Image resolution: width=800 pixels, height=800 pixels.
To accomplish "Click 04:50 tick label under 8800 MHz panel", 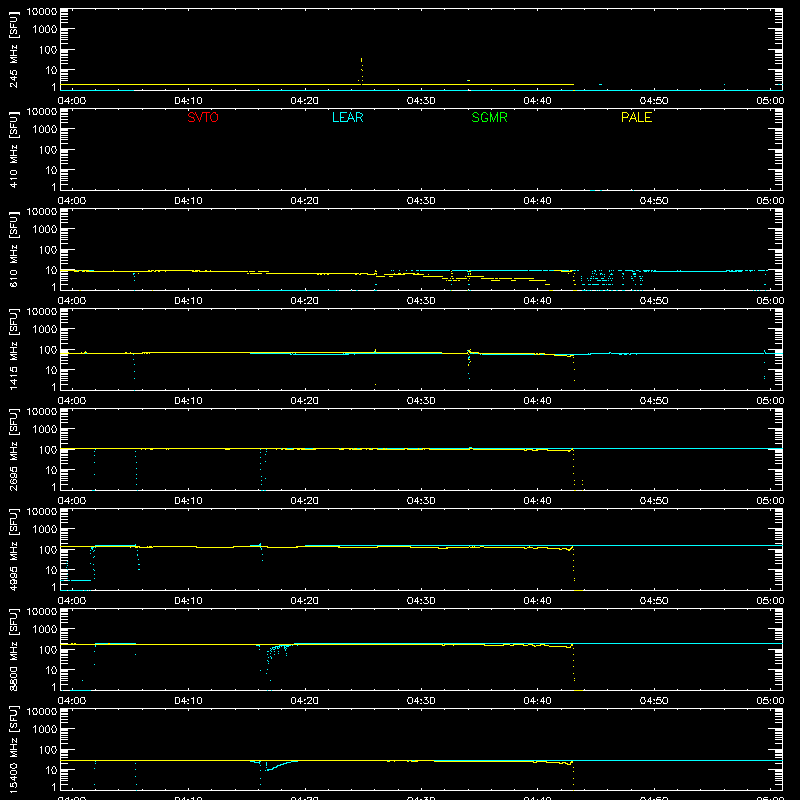I will pyautogui.click(x=654, y=701).
